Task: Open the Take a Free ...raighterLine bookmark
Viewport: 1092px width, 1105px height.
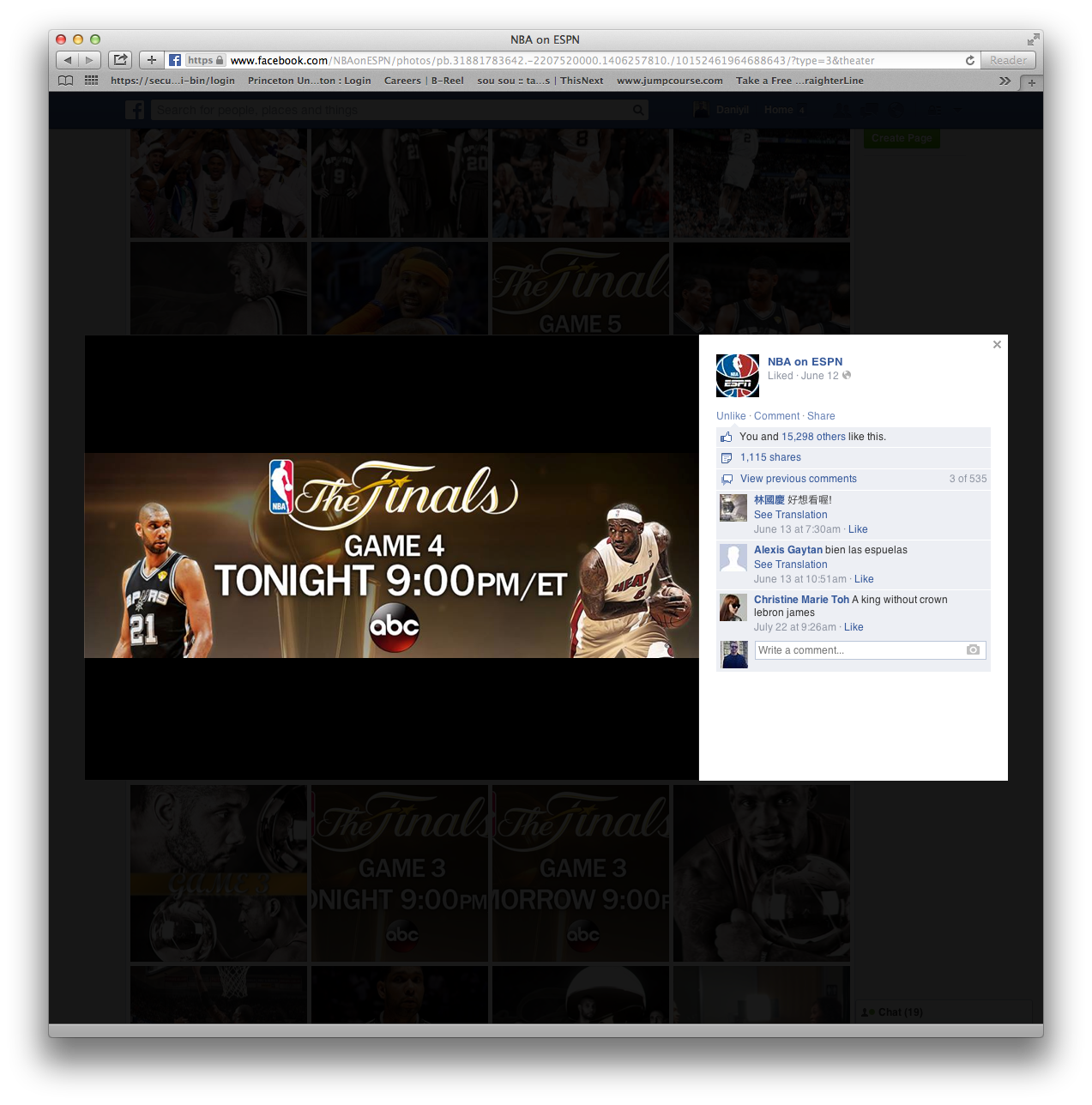Action: [799, 81]
